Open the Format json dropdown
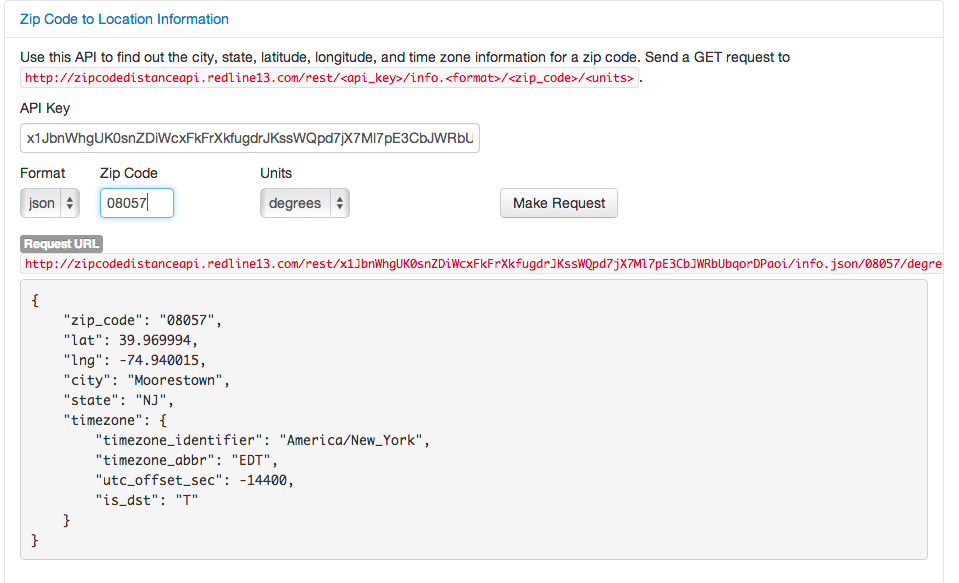Viewport: 959px width, 583px height. click(x=50, y=203)
